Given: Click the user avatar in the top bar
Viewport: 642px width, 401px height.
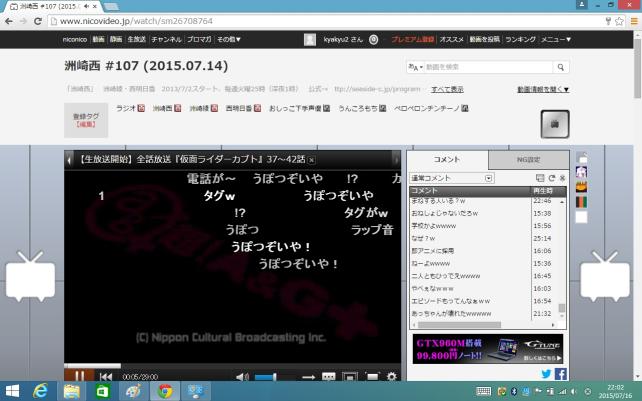Looking at the screenshot, I should [310, 39].
